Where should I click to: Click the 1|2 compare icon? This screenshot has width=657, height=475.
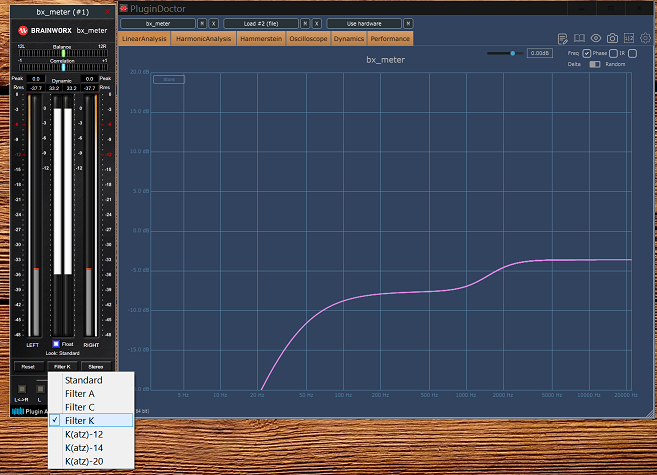pos(629,39)
